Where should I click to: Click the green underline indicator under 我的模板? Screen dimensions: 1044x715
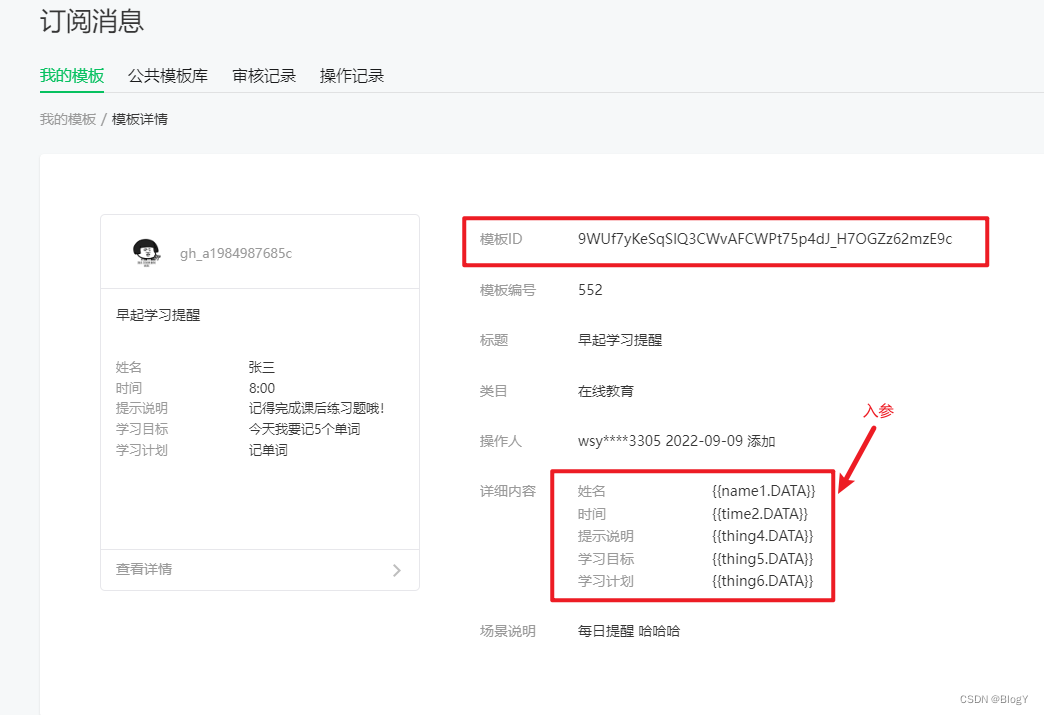pyautogui.click(x=71, y=90)
